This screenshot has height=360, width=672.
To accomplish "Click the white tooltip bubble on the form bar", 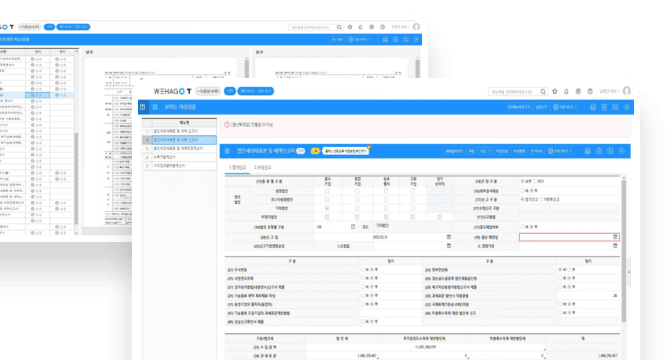I will pyautogui.click(x=345, y=151).
